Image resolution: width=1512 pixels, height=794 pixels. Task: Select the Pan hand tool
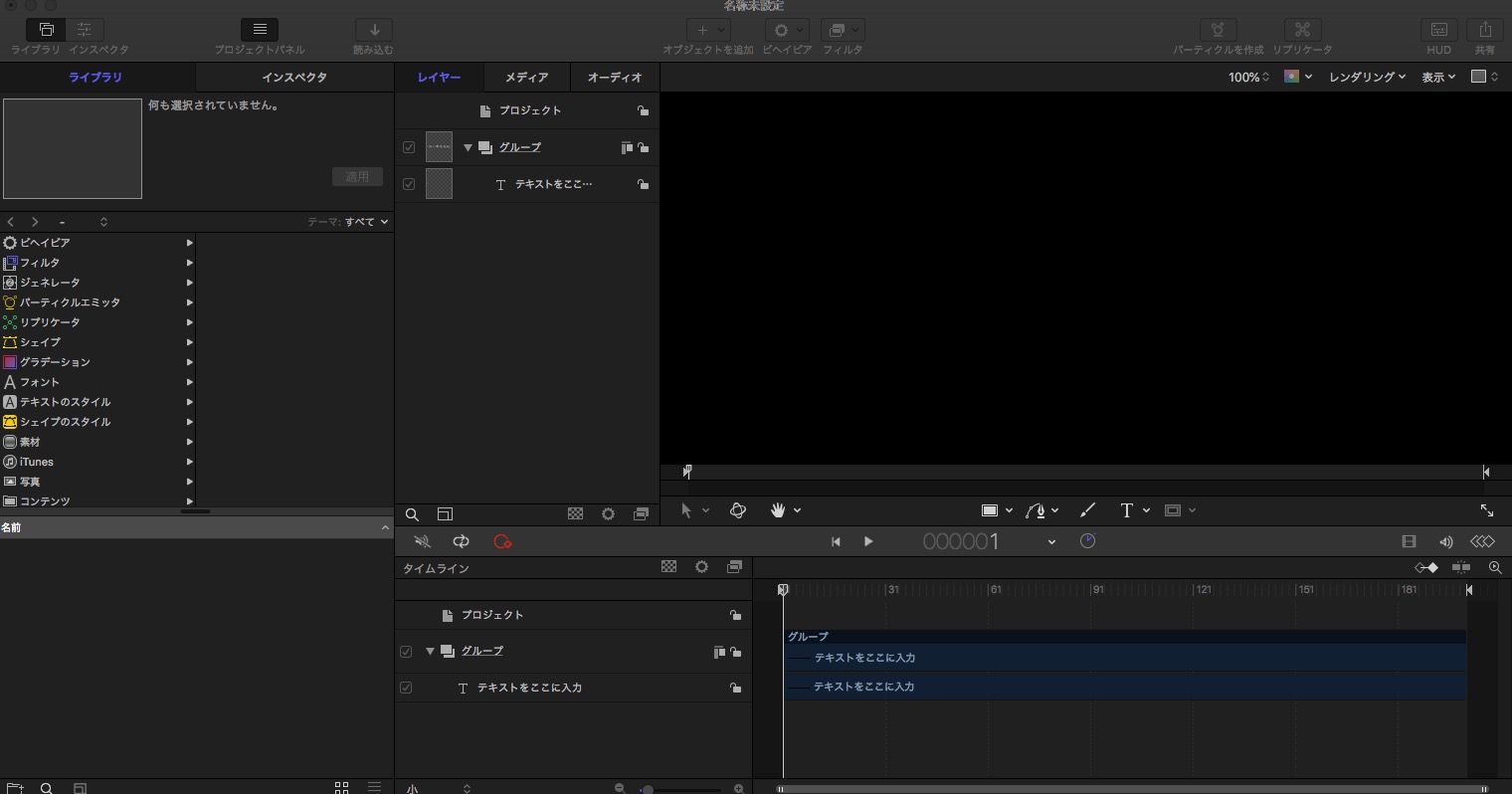778,510
